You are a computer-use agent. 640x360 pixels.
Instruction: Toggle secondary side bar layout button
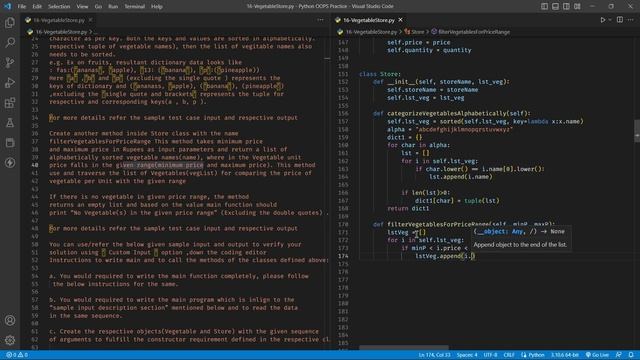(x=566, y=6)
